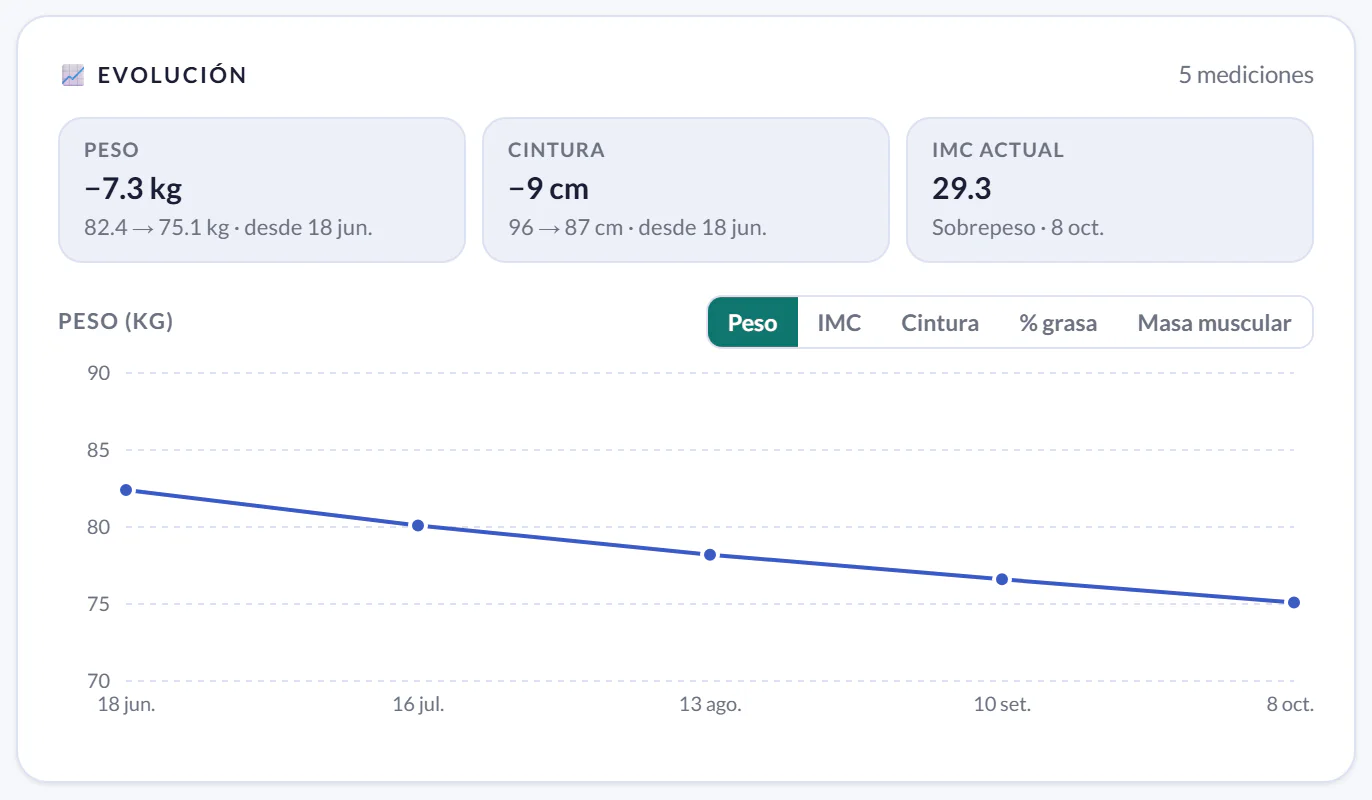Open the Masa muscular tab
This screenshot has height=800, width=1372.
coord(1214,323)
